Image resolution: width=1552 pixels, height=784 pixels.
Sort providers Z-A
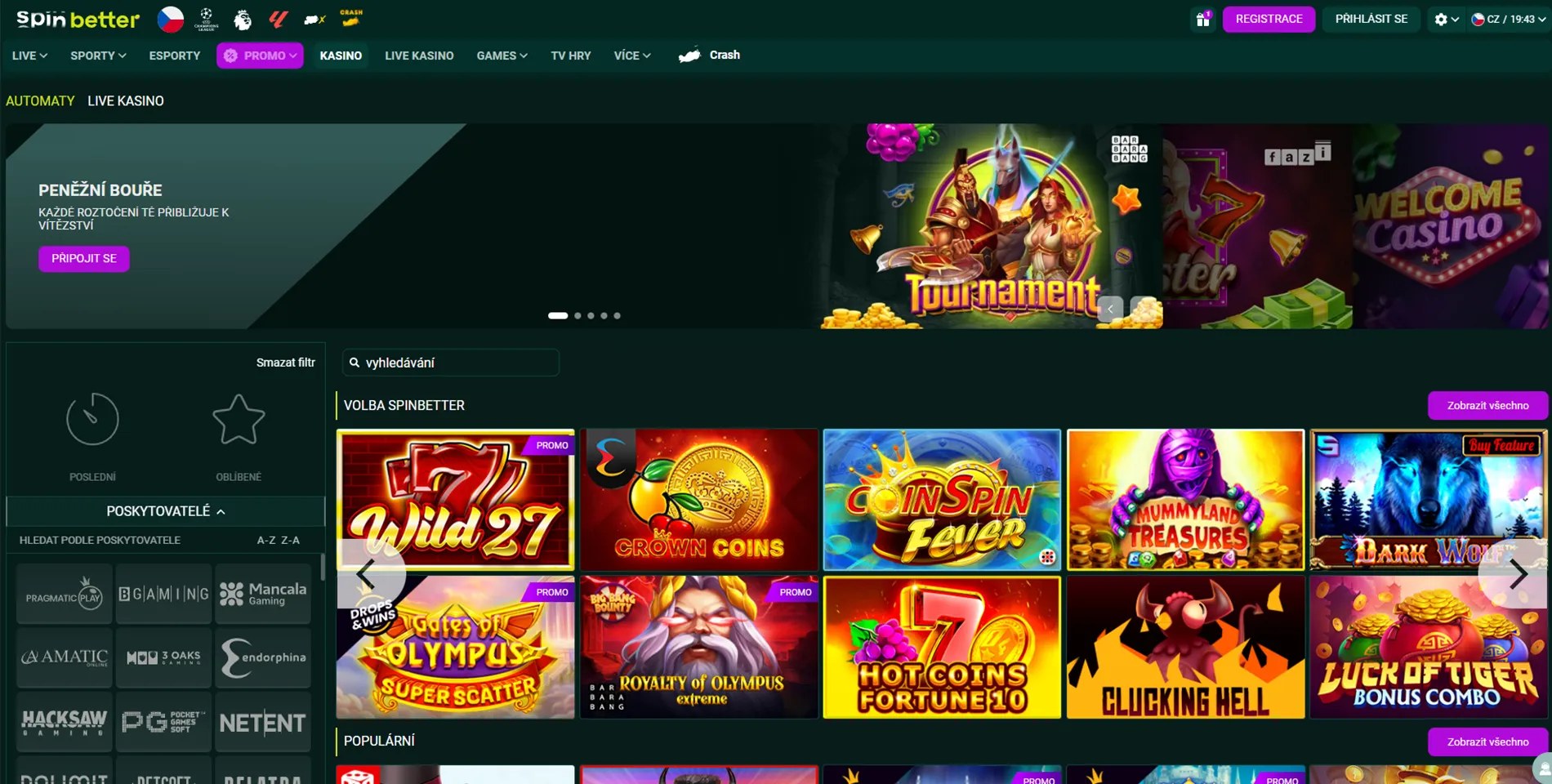(291, 540)
